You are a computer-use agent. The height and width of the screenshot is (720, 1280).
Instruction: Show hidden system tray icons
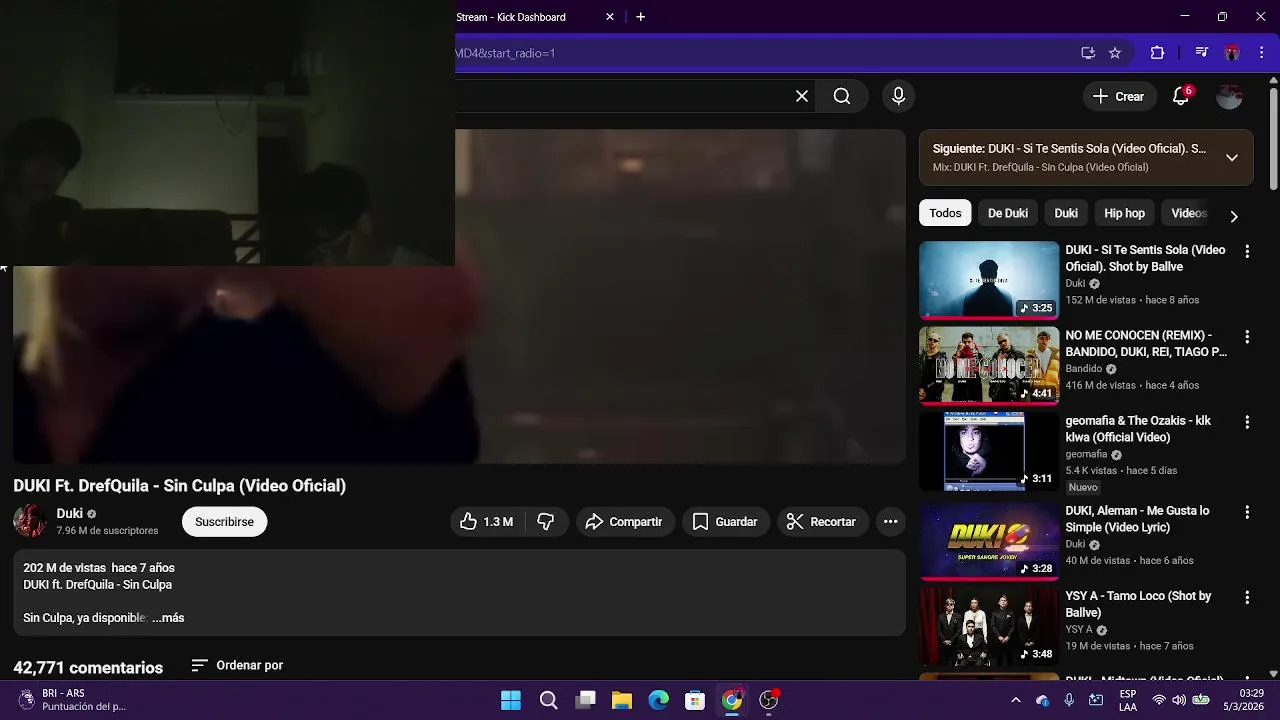(x=1016, y=700)
